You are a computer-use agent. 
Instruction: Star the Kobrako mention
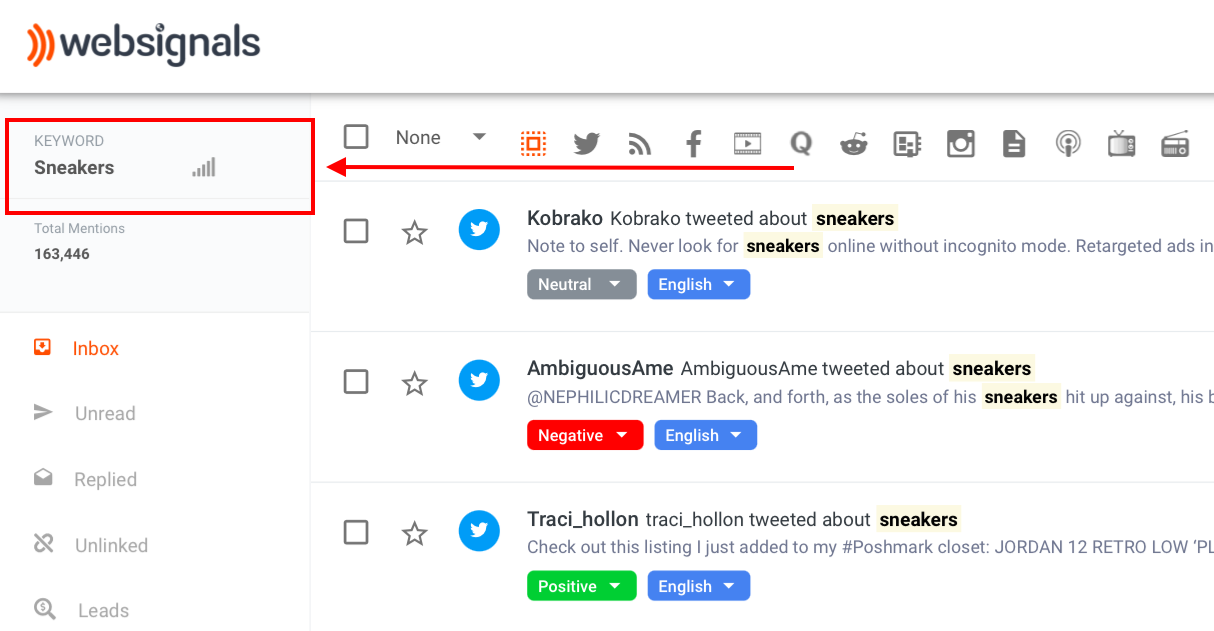point(414,233)
